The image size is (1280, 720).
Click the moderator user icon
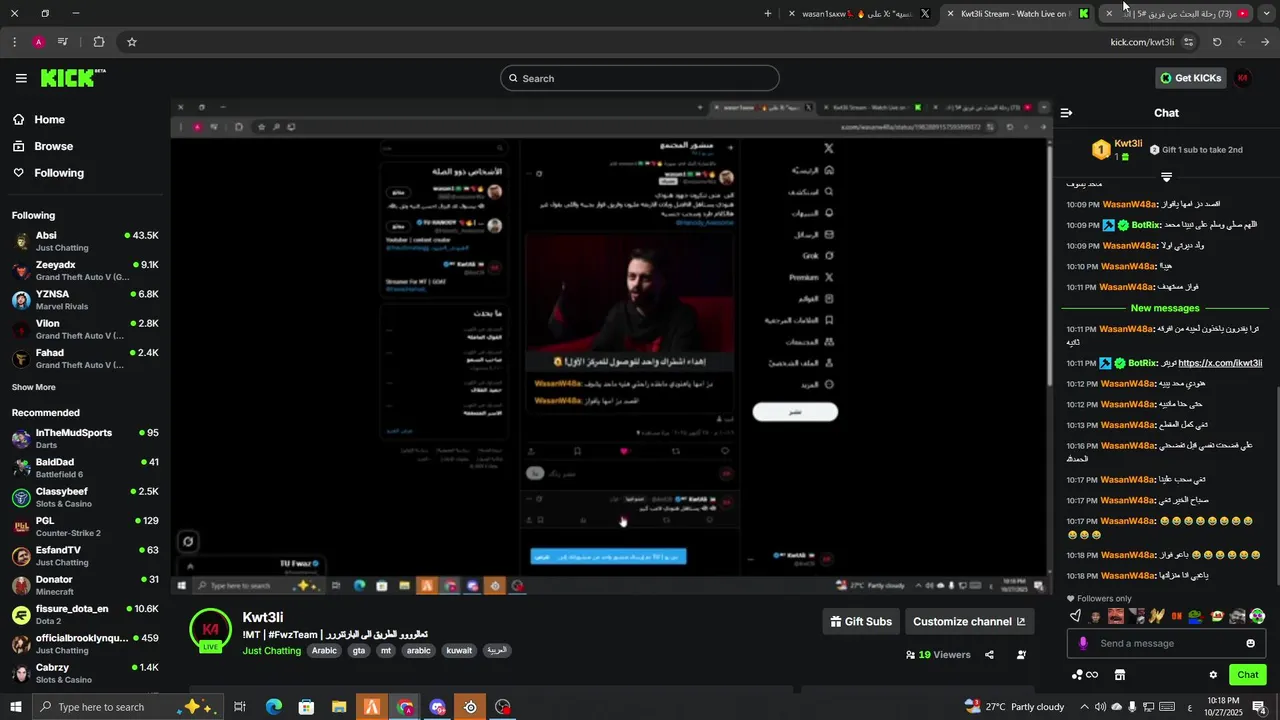tap(1021, 655)
